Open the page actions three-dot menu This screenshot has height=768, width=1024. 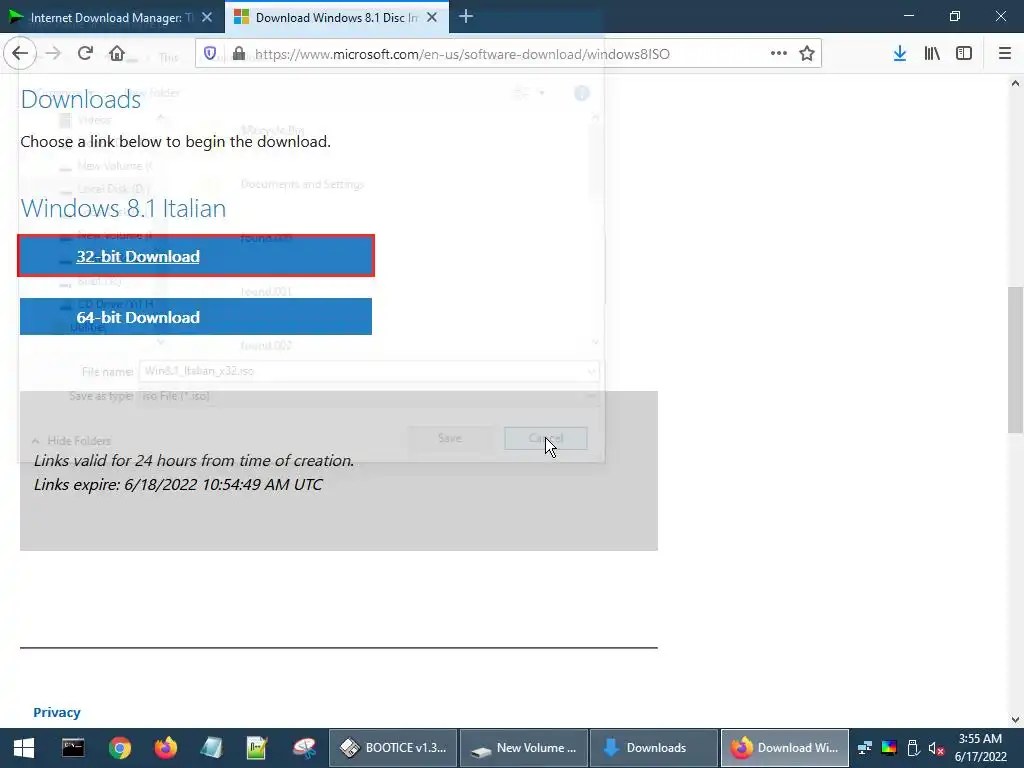(778, 54)
